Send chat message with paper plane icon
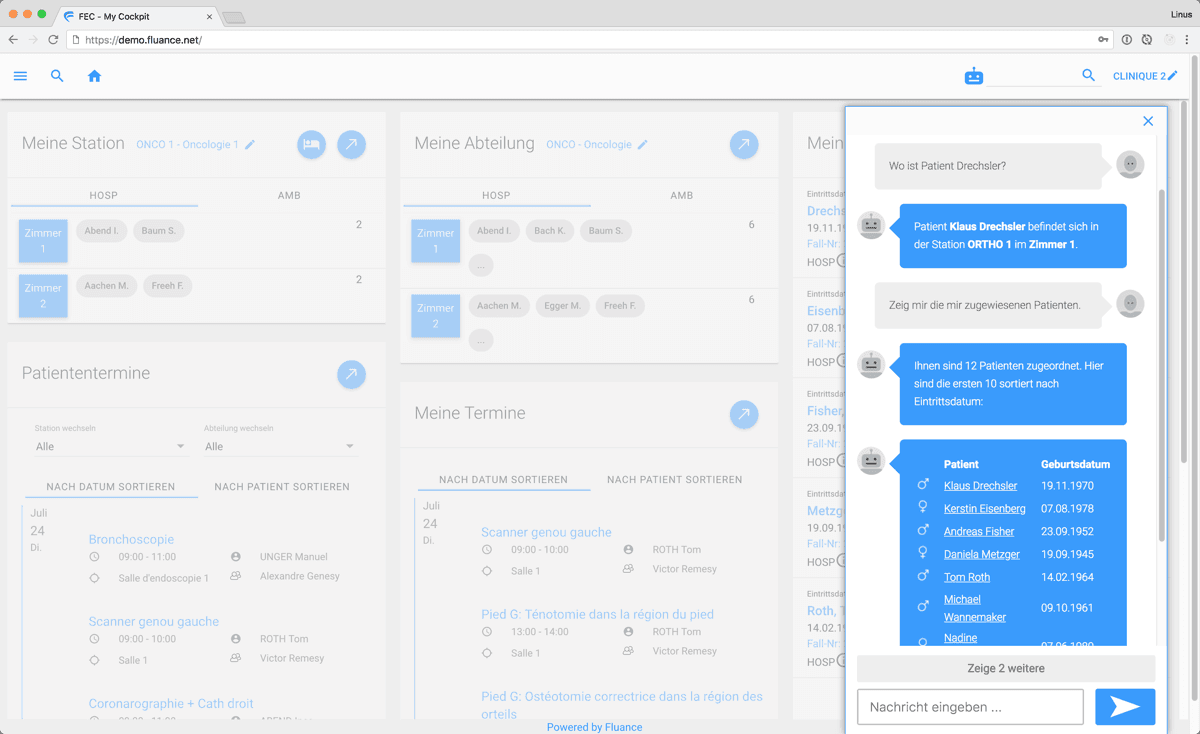This screenshot has height=734, width=1200. 1125,707
